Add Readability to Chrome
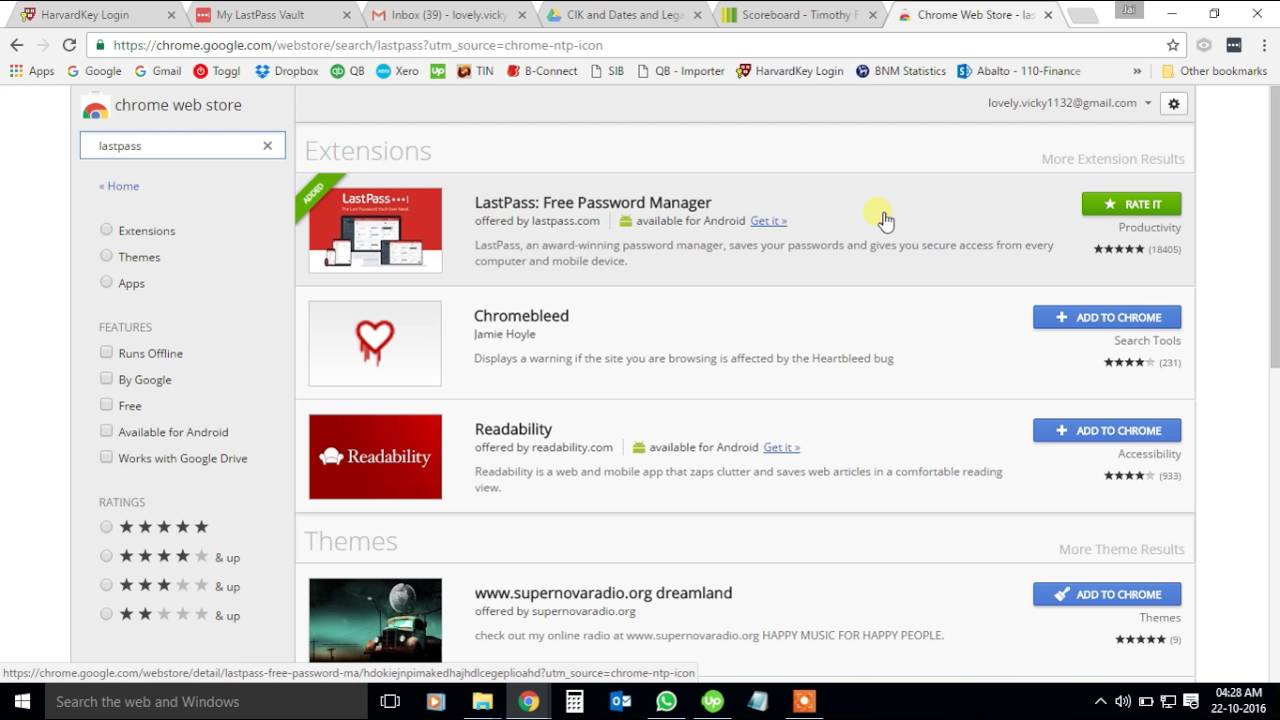 coord(1107,430)
